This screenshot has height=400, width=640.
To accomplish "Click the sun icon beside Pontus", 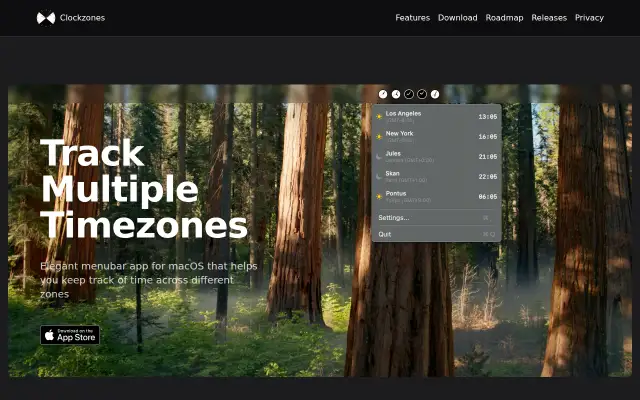I will pos(379,197).
